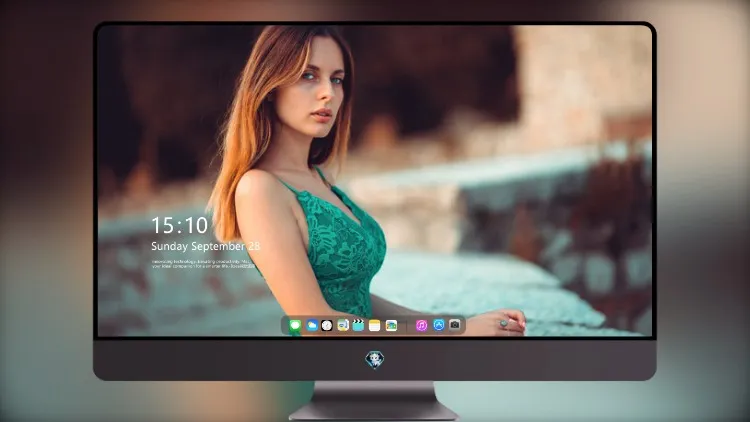Open the Clock app icon

click(327, 325)
